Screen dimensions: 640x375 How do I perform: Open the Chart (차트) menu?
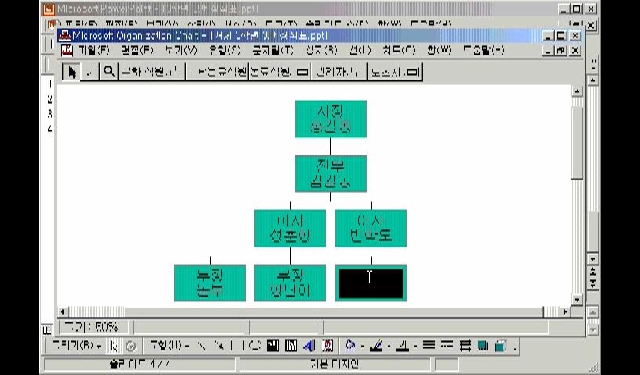[x=398, y=50]
